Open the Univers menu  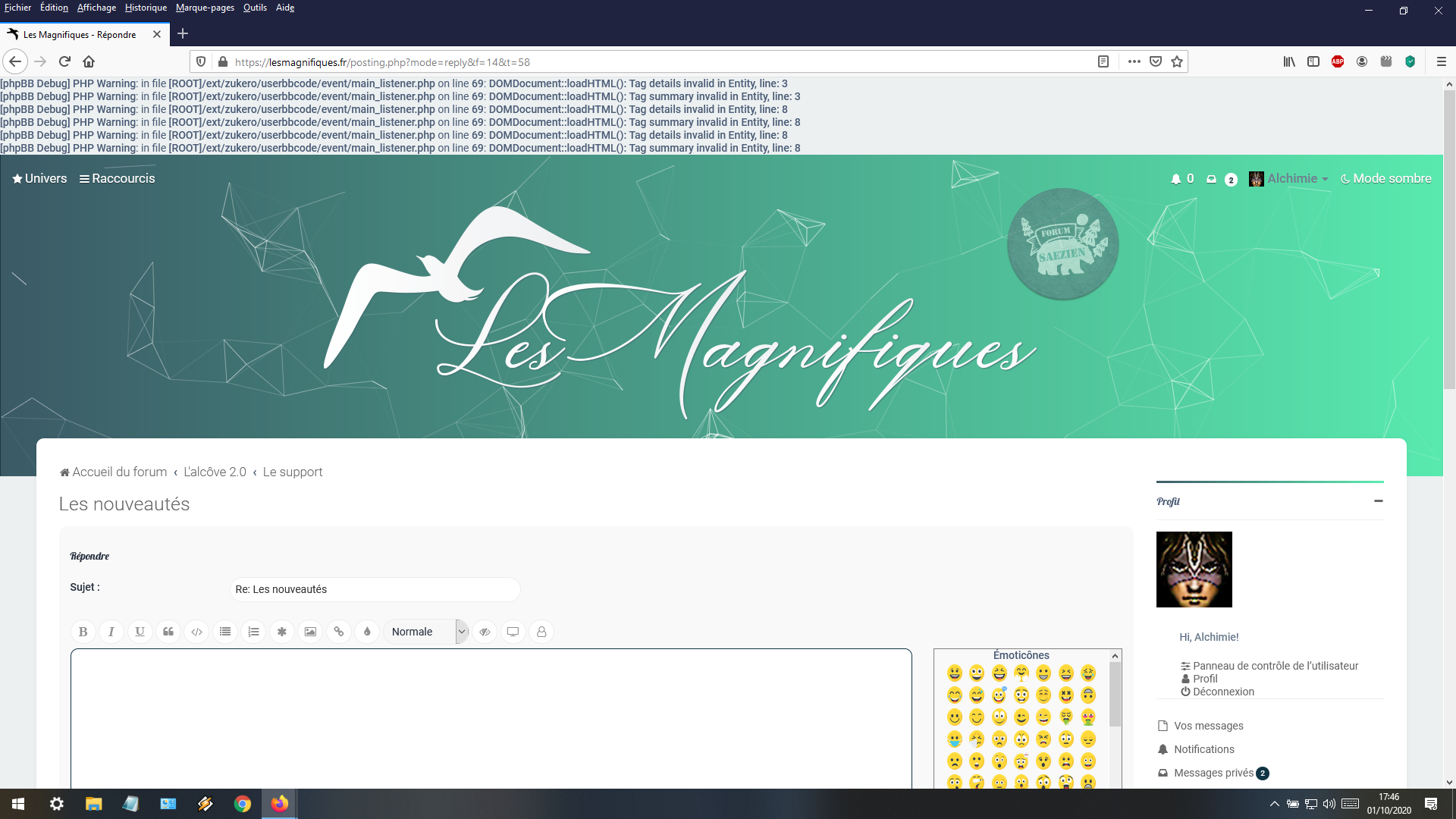pos(39,178)
